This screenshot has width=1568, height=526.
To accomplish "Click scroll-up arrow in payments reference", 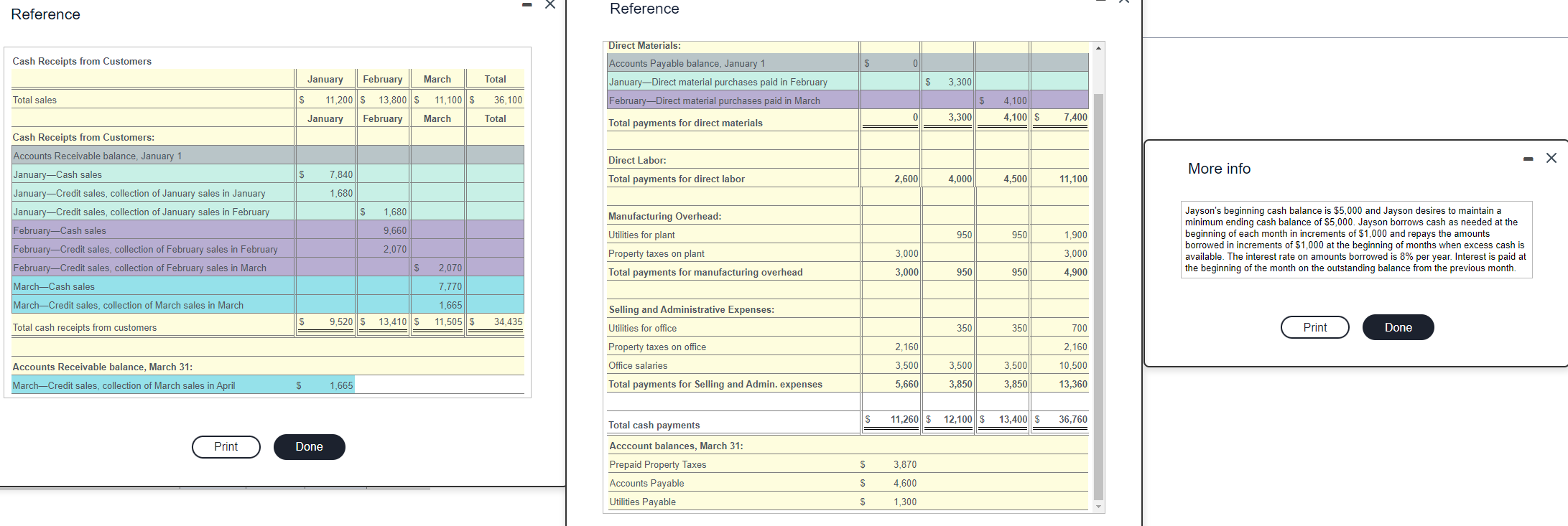I will point(1098,48).
